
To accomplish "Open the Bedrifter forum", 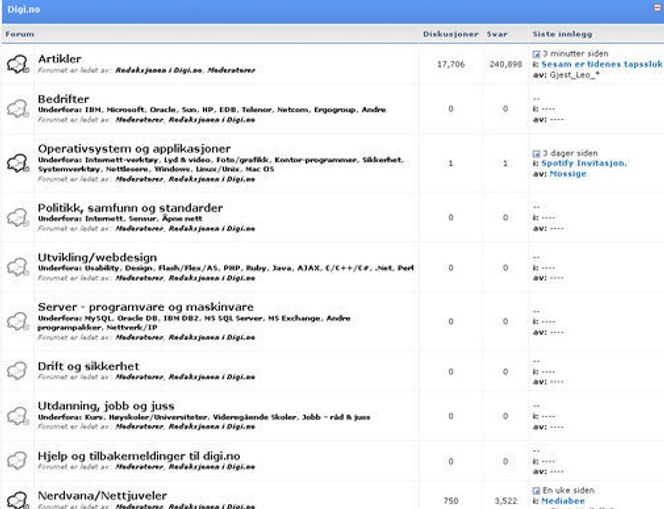I will click(x=63, y=99).
